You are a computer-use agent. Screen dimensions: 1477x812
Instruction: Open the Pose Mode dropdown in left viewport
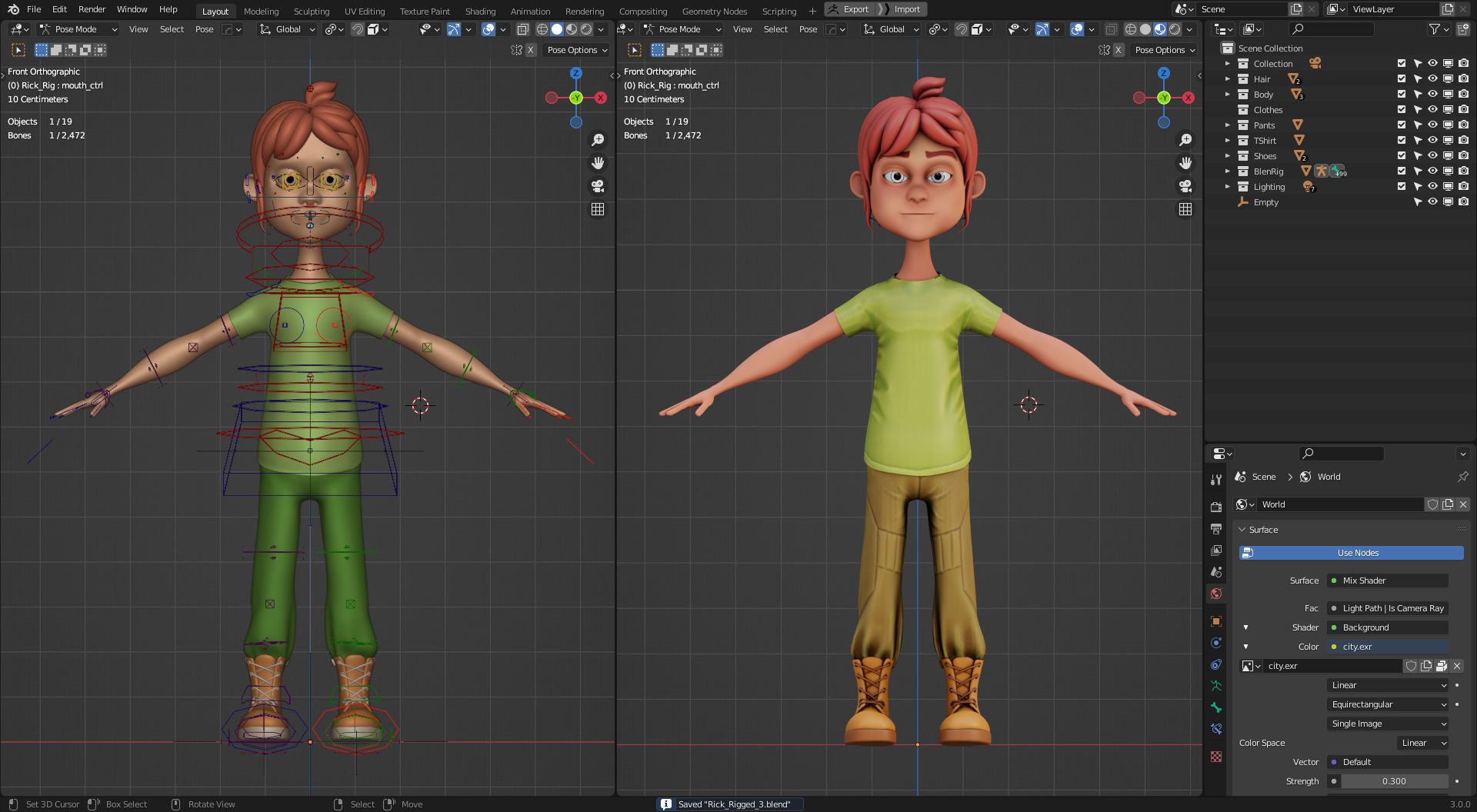[x=78, y=29]
